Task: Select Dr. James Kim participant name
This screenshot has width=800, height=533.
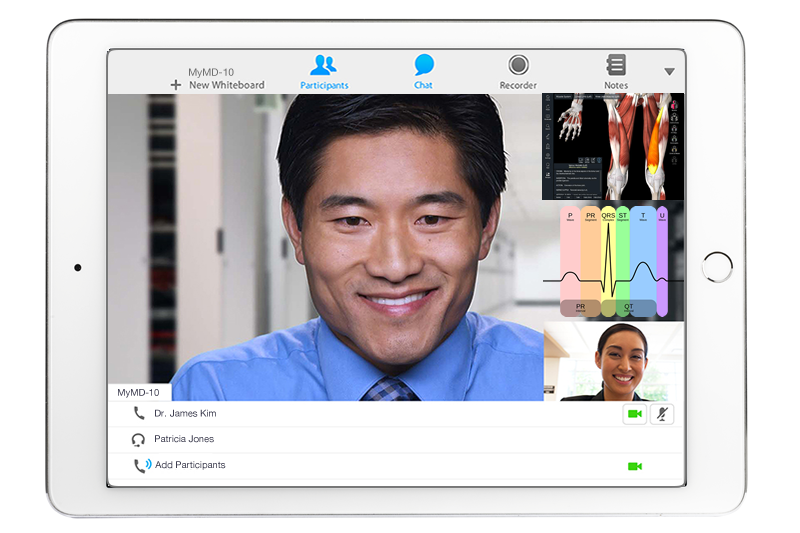Action: click(x=185, y=413)
